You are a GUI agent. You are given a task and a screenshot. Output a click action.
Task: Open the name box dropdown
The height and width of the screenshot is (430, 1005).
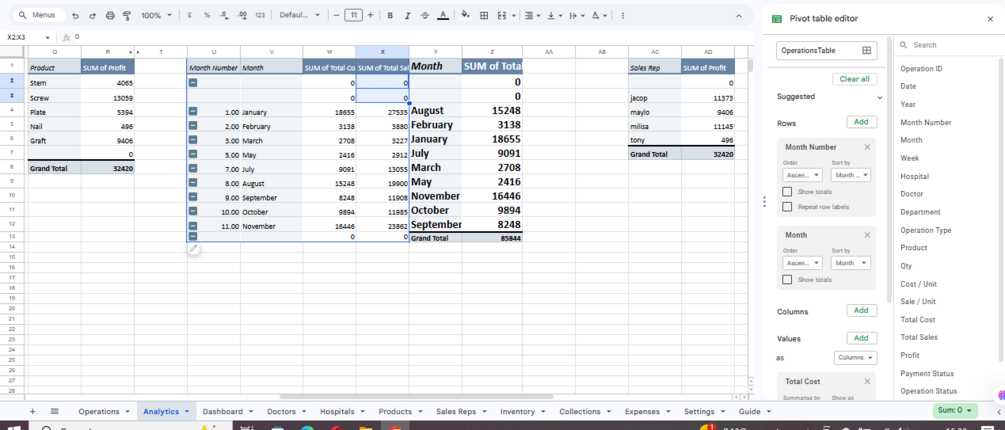[47, 38]
